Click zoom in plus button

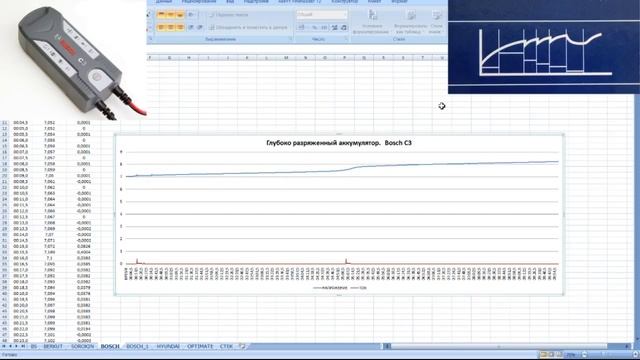tap(635, 355)
